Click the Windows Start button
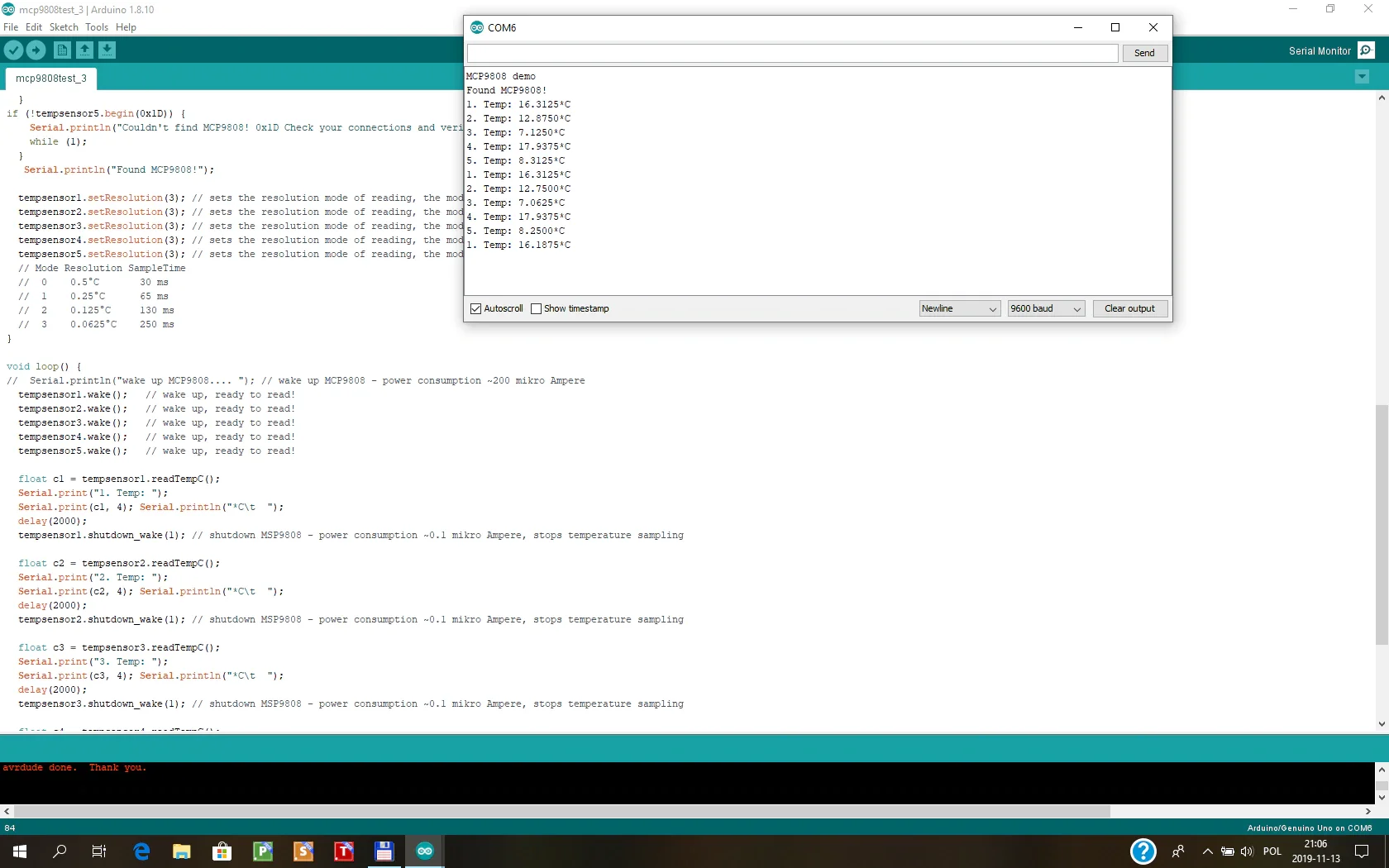This screenshot has width=1389, height=868. tap(20, 851)
